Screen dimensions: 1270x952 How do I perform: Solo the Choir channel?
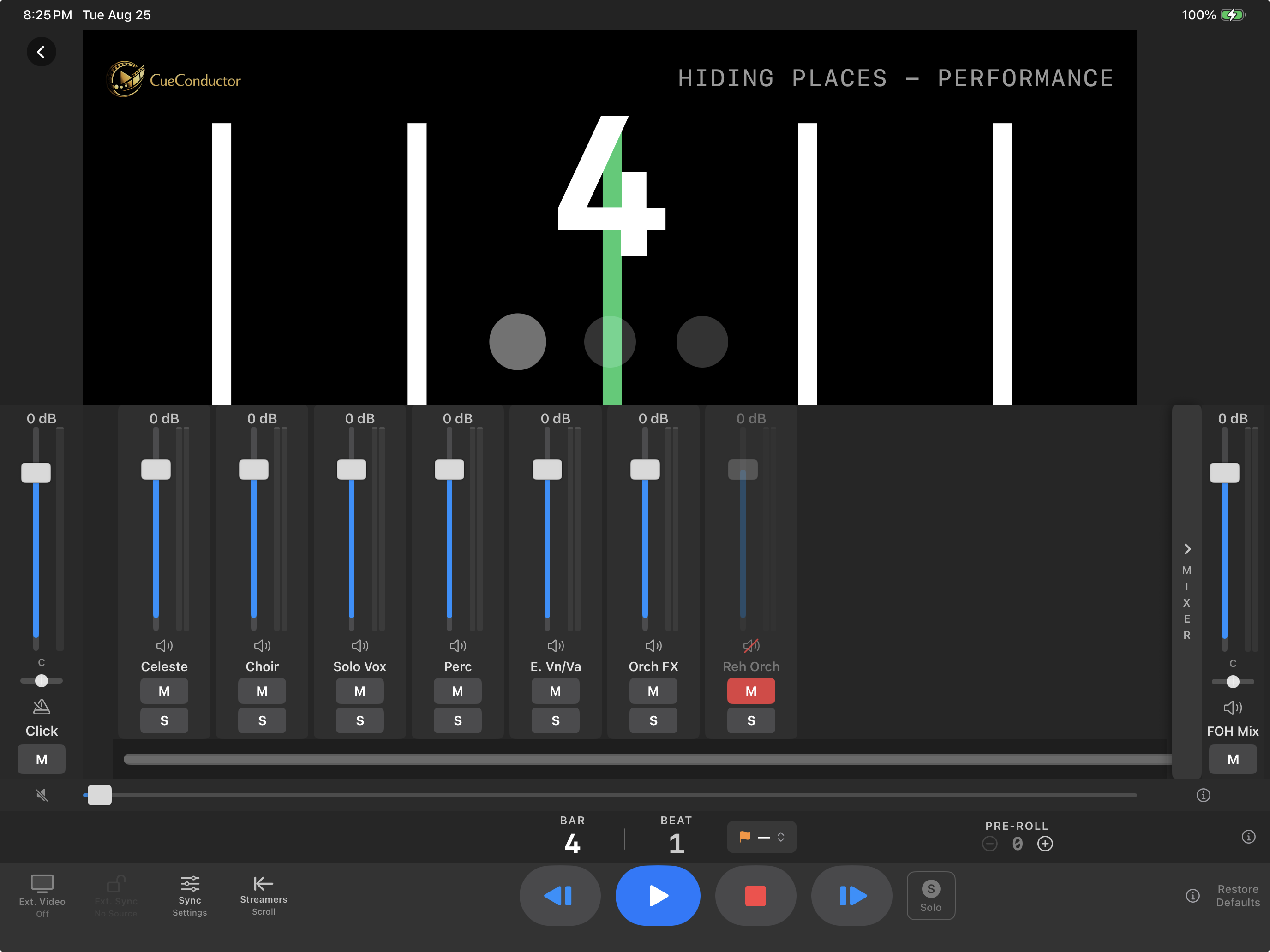click(x=263, y=720)
